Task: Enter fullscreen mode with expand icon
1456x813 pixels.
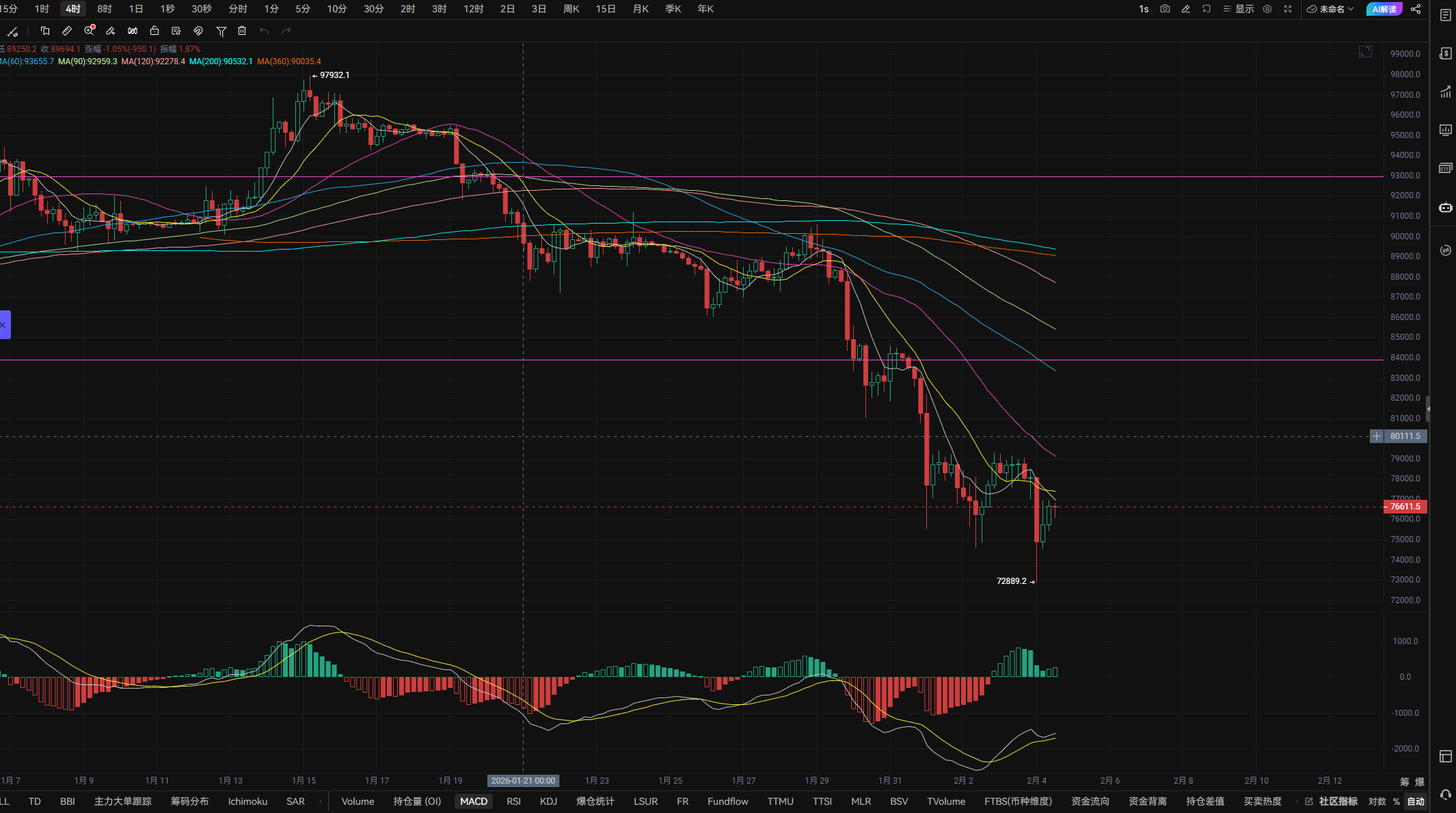Action: (x=1288, y=9)
